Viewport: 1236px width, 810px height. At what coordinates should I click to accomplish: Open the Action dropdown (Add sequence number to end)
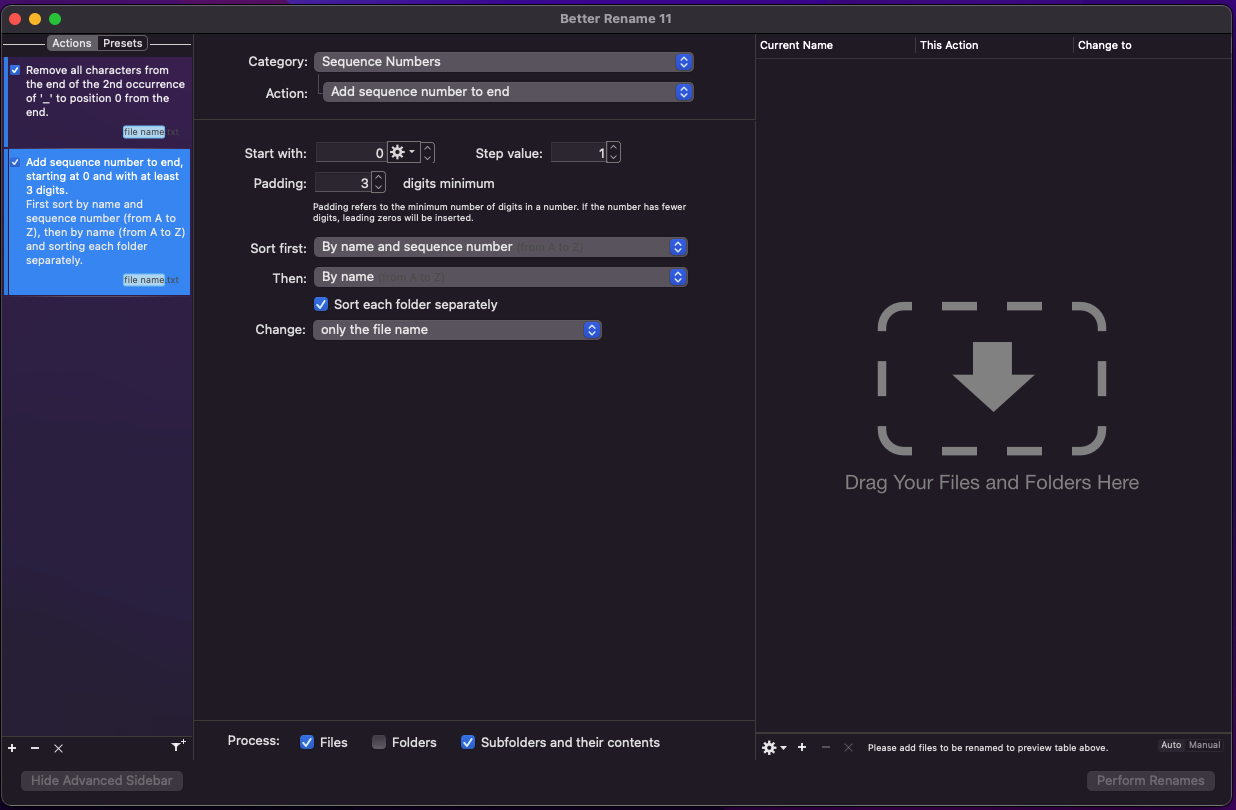tap(508, 92)
